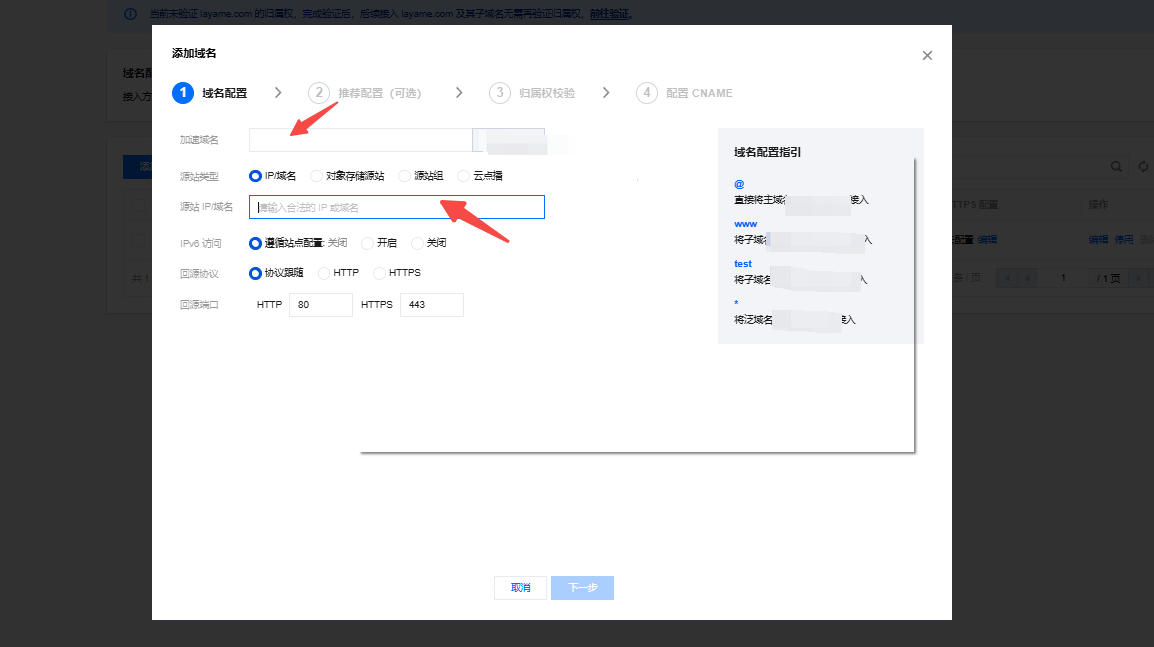This screenshot has width=1154, height=647.
Task: Close the 添加域名 dialog with the X
Action: [927, 56]
